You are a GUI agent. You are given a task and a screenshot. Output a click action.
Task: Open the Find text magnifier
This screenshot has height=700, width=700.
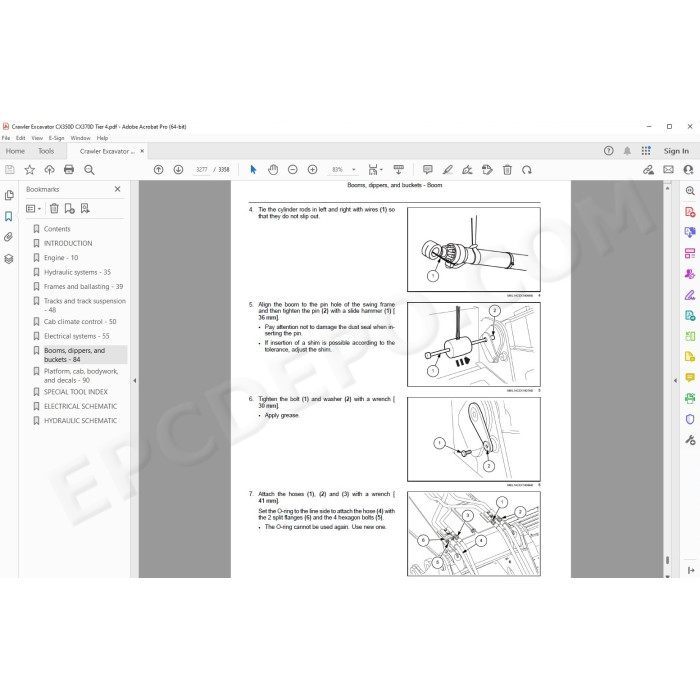tap(89, 170)
